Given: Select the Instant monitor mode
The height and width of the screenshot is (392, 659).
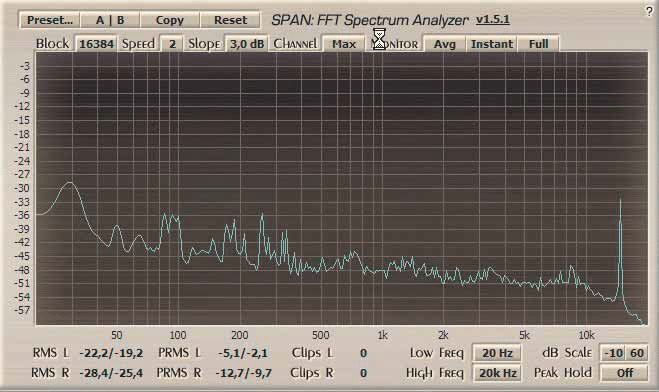Looking at the screenshot, I should click(x=492, y=44).
